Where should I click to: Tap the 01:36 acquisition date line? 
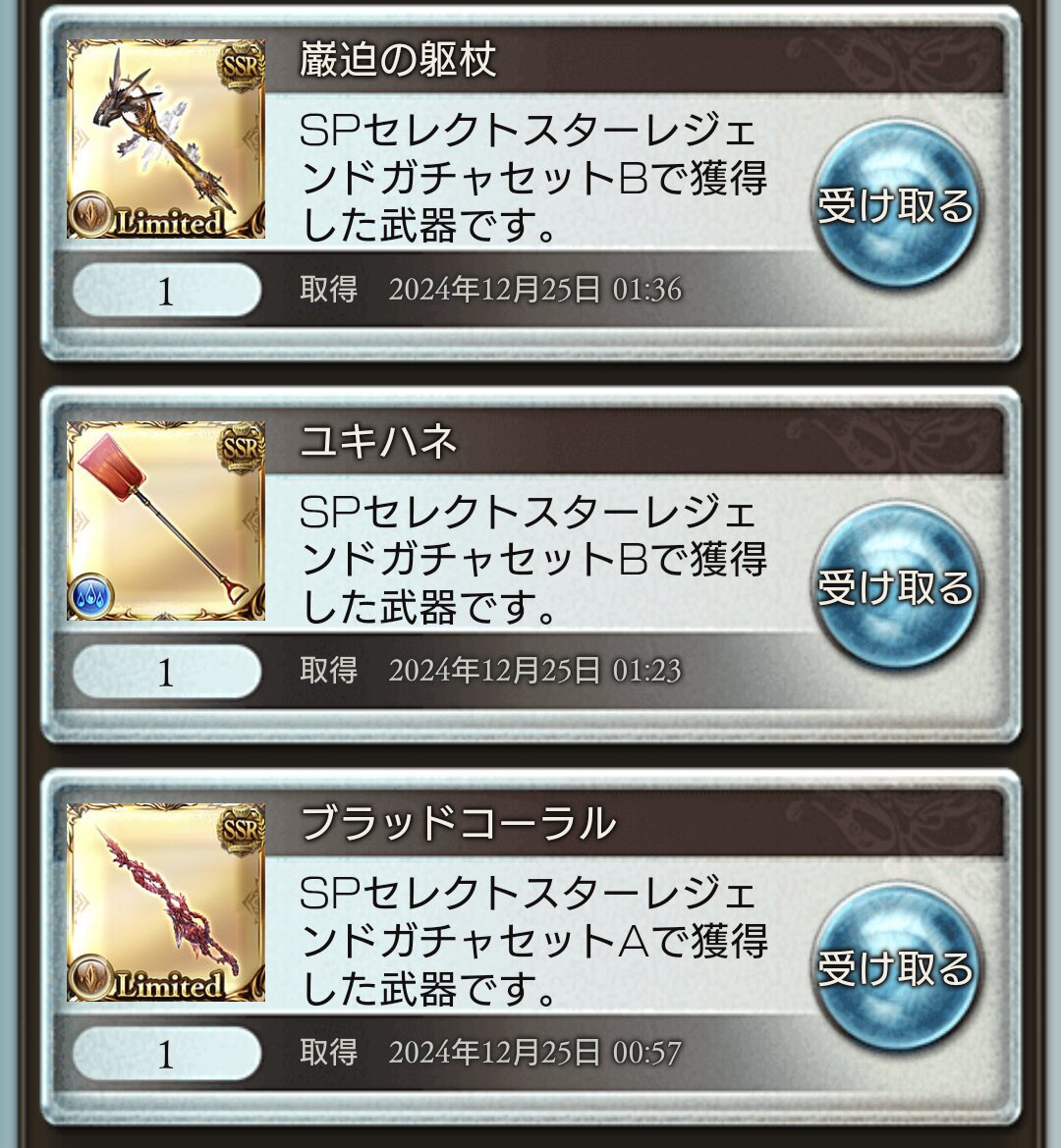490,289
